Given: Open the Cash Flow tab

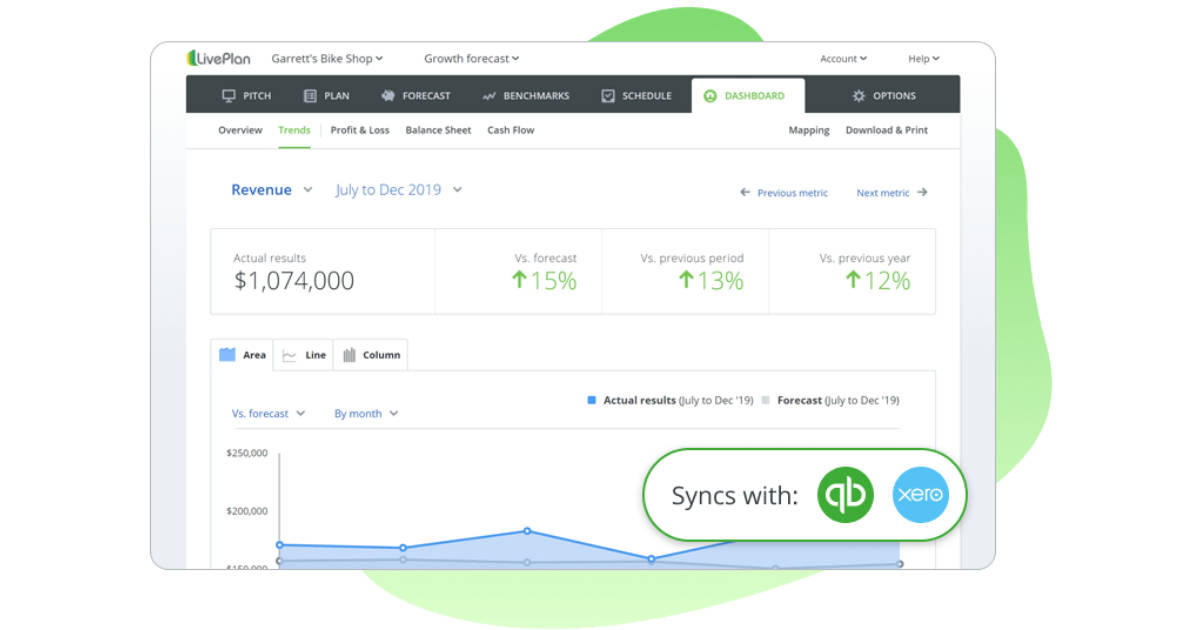Looking at the screenshot, I should (511, 130).
